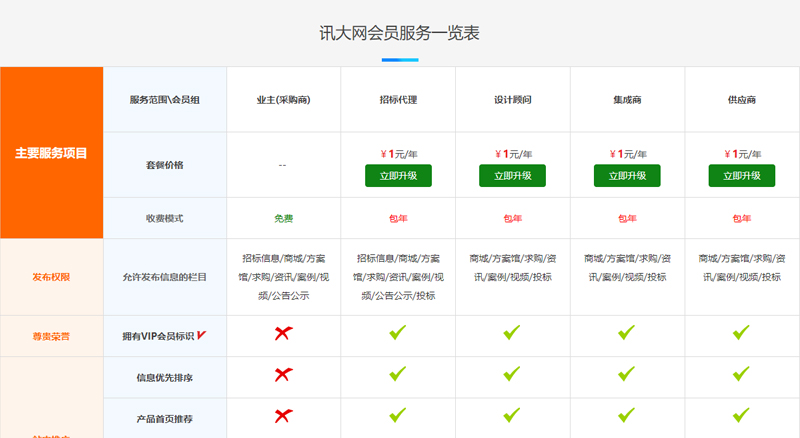This screenshot has width=800, height=438.
Task: Click green check in 拥有VIP会员标识 row under 招标代理
Action: click(398, 332)
